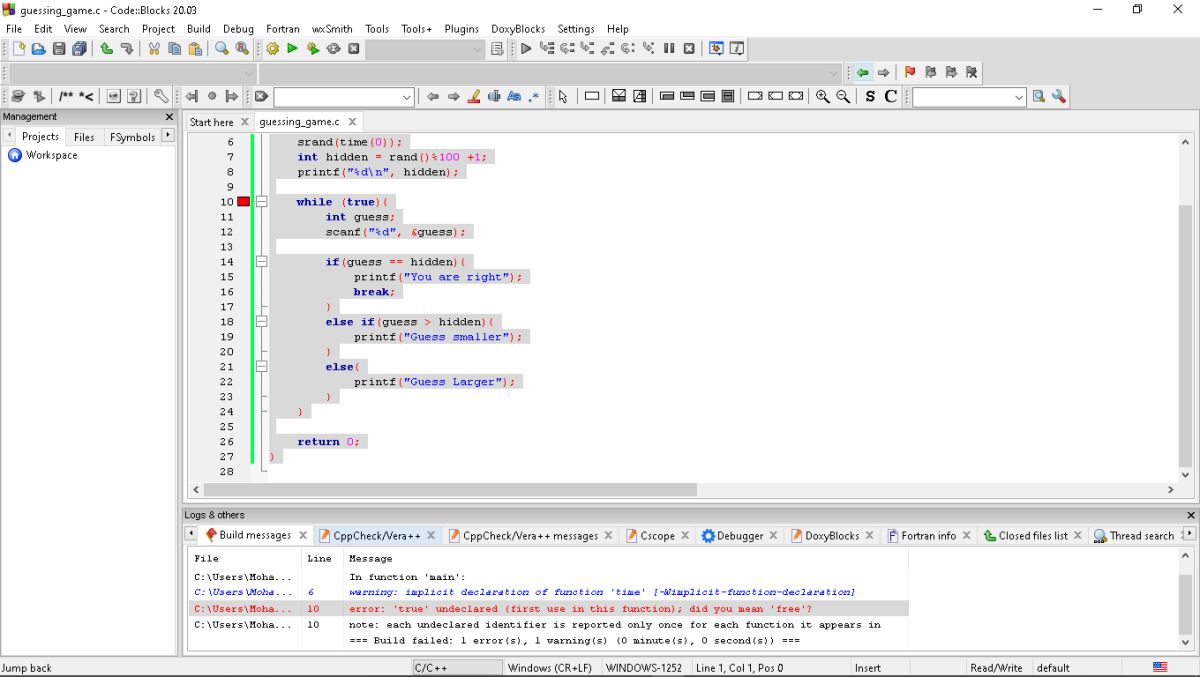Select the implicit declaration warning row
The height and width of the screenshot is (677, 1200).
pos(548,593)
